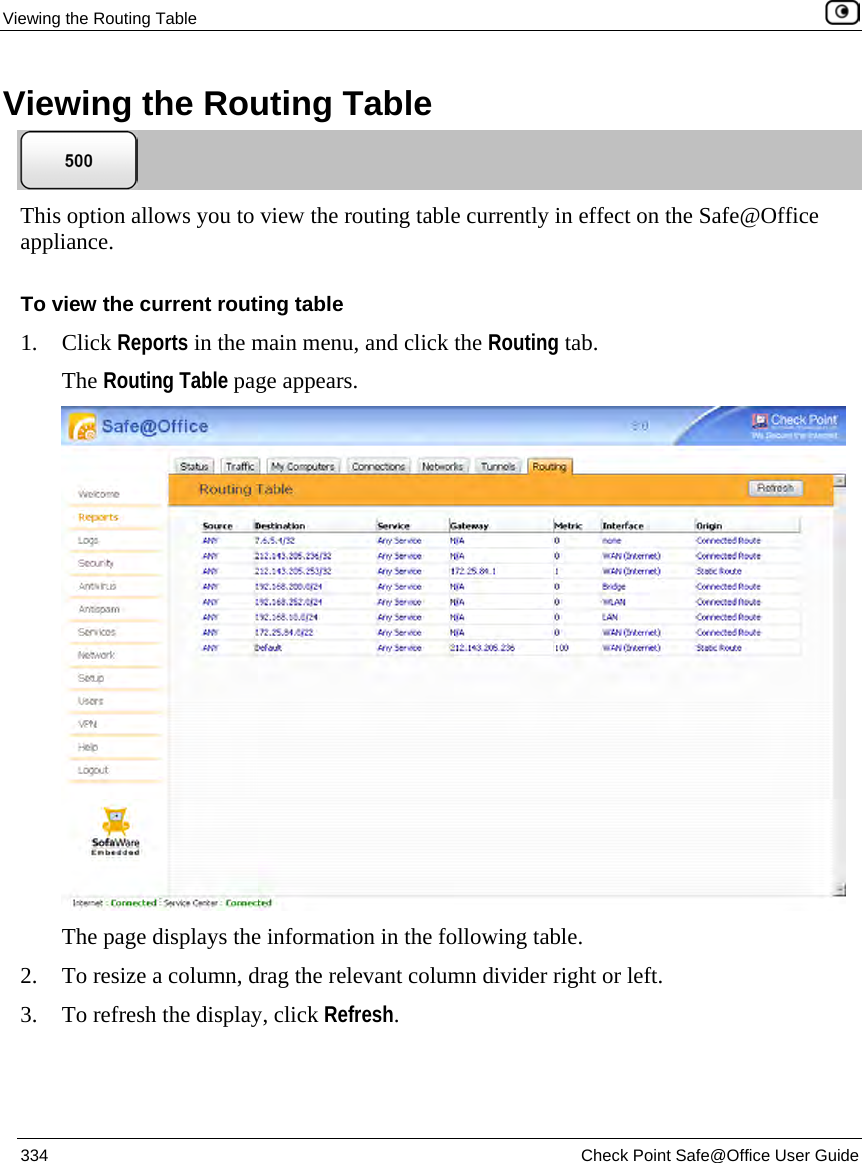The image size is (862, 1163).
Task: Open Help in the main menu
Action: click(88, 747)
